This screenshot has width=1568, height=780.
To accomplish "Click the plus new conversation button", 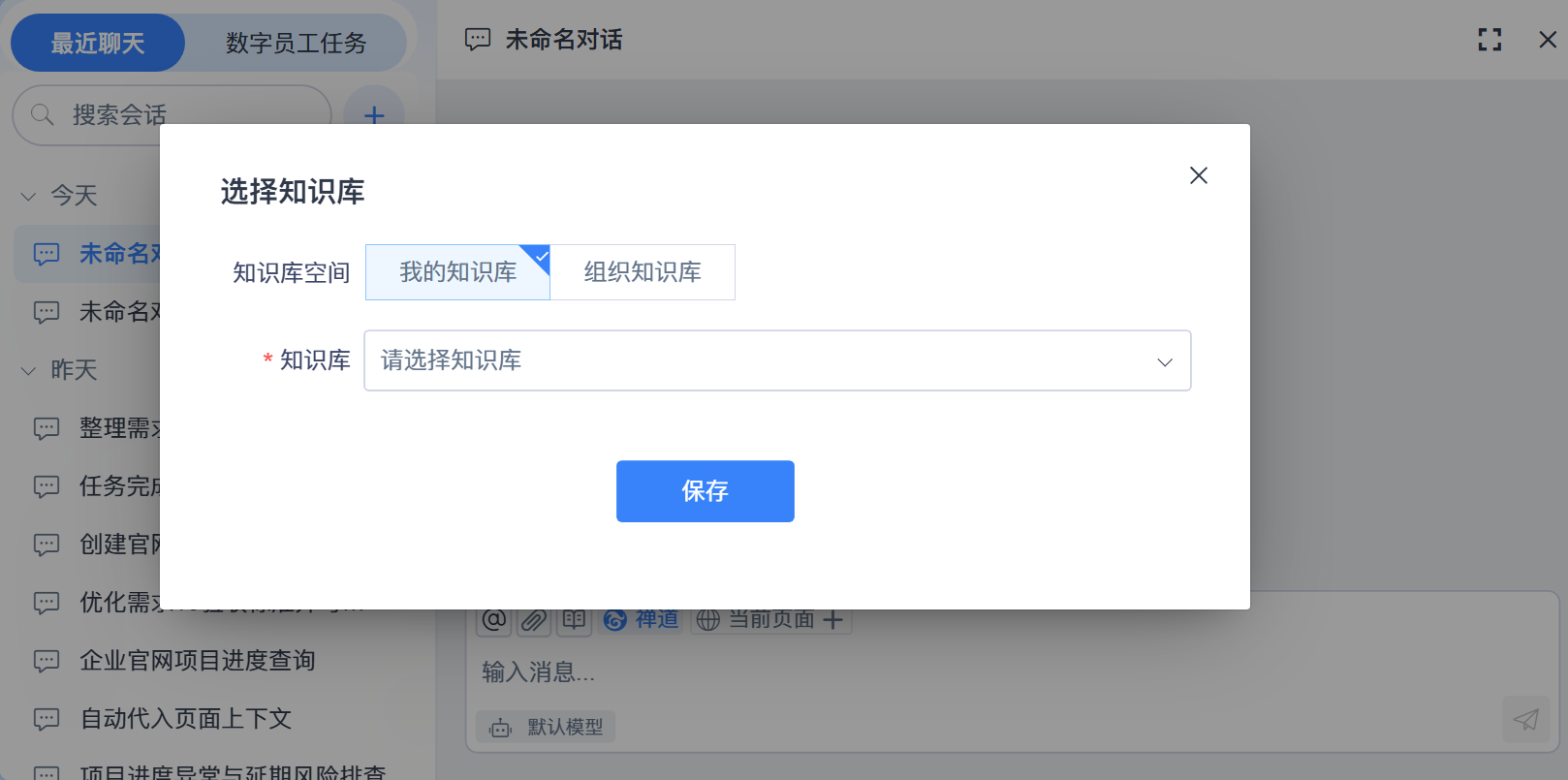I will click(x=374, y=115).
